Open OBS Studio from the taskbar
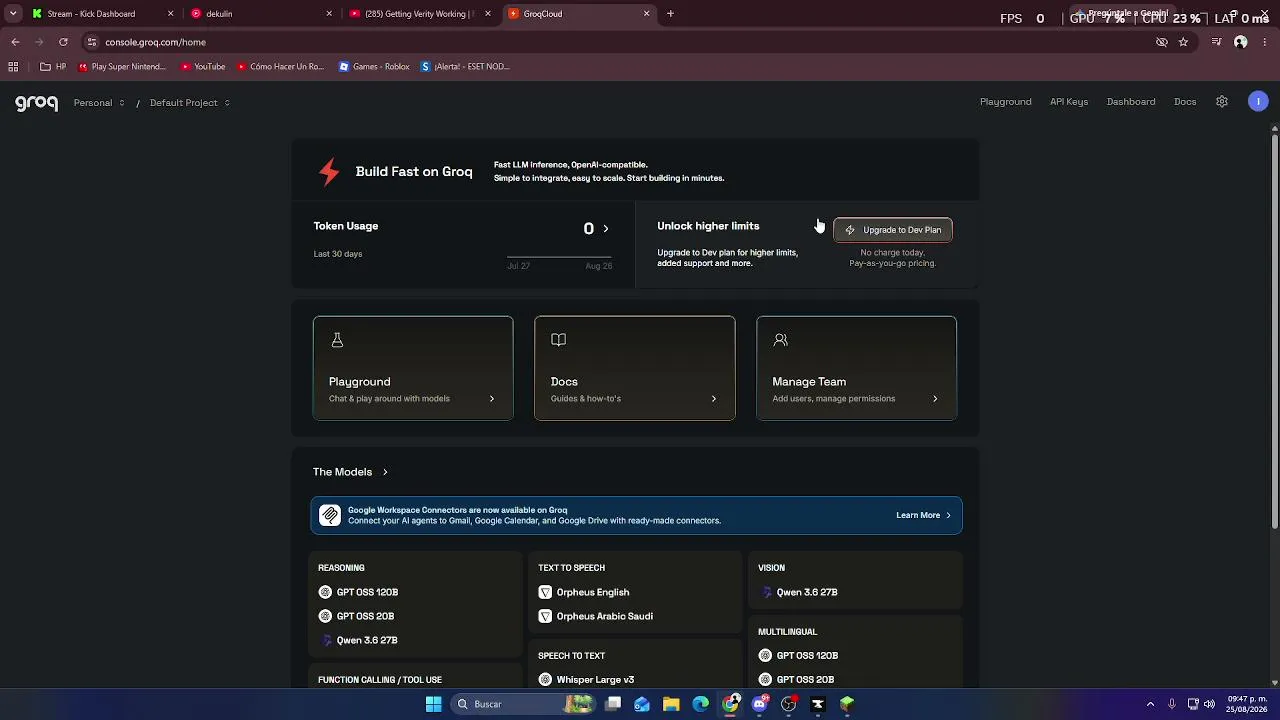Viewport: 1280px width, 720px height. tap(789, 704)
